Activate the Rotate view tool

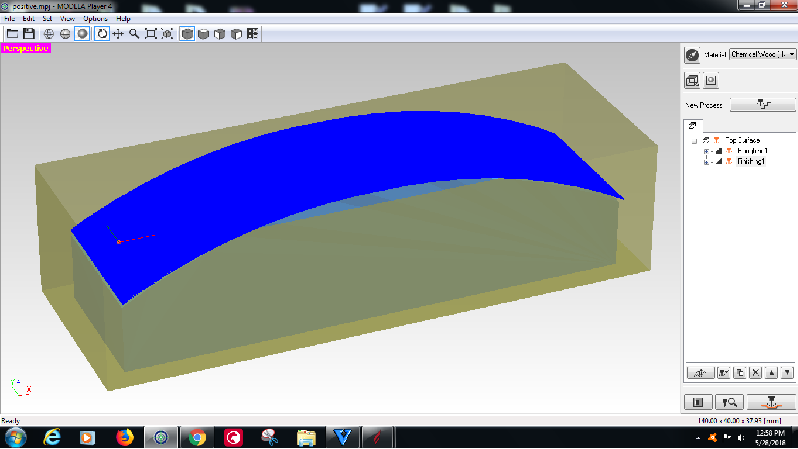(x=102, y=34)
